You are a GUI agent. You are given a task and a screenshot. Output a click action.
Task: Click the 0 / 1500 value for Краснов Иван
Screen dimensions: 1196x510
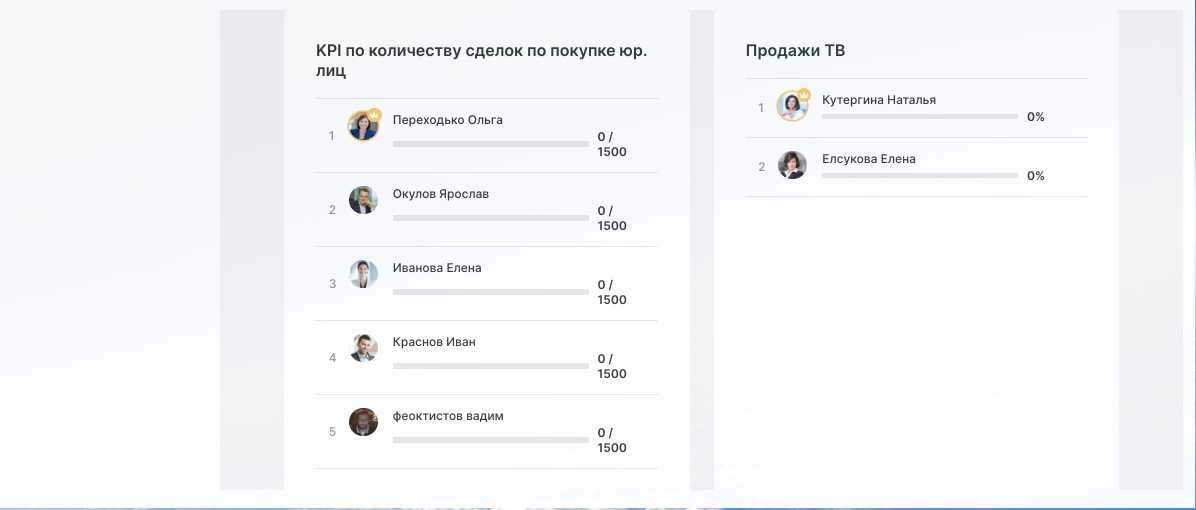pyautogui.click(x=612, y=366)
